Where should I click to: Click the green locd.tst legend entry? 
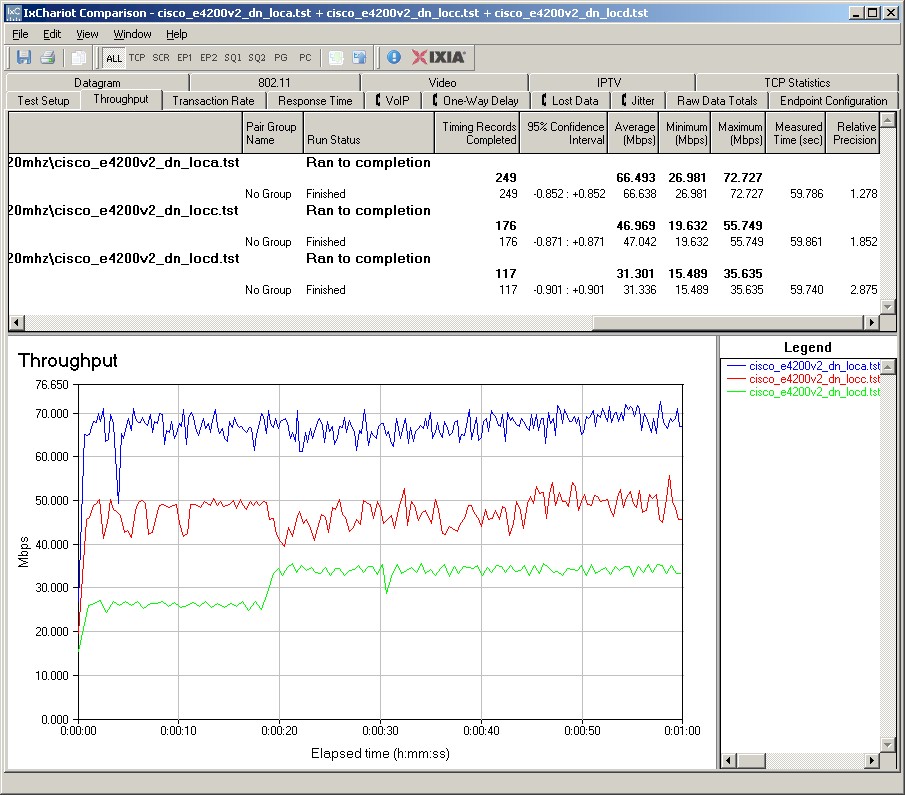coord(803,392)
